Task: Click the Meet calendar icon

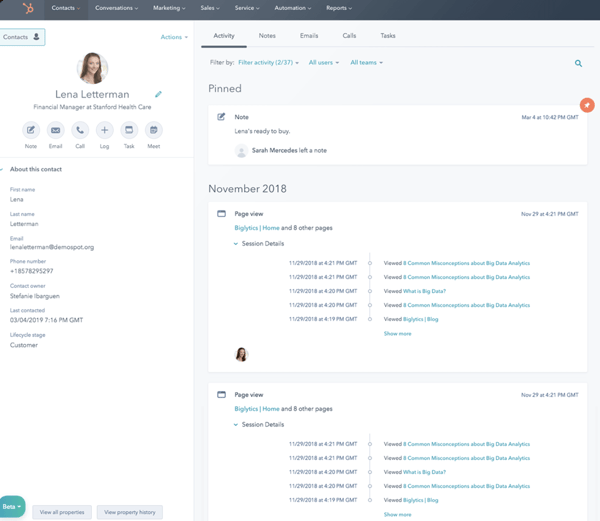Action: 153,130
